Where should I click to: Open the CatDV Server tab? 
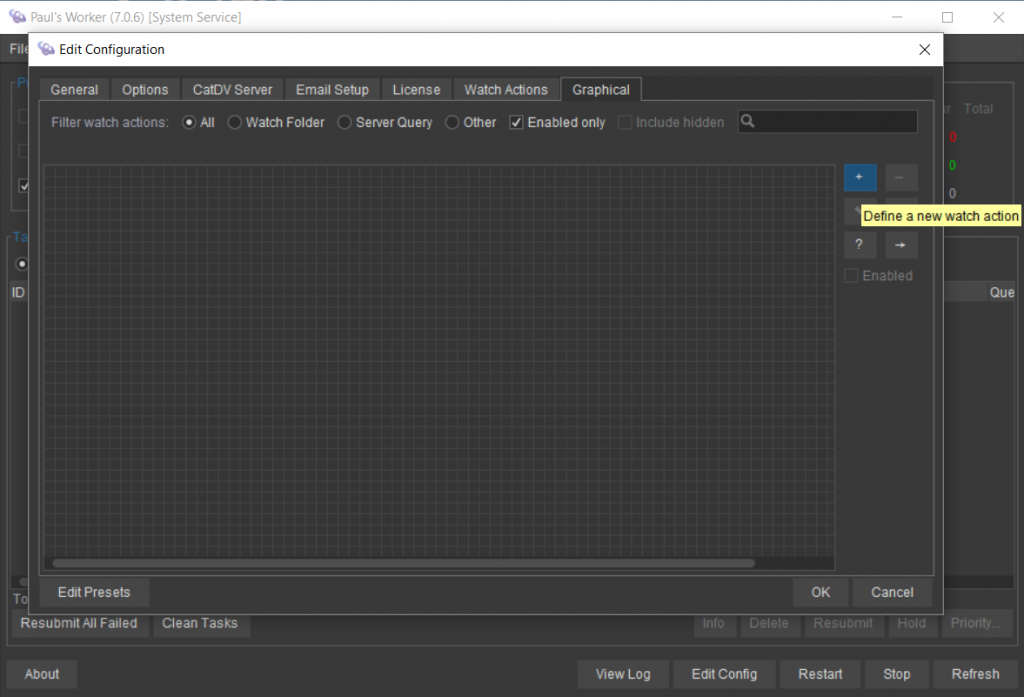[x=232, y=89]
